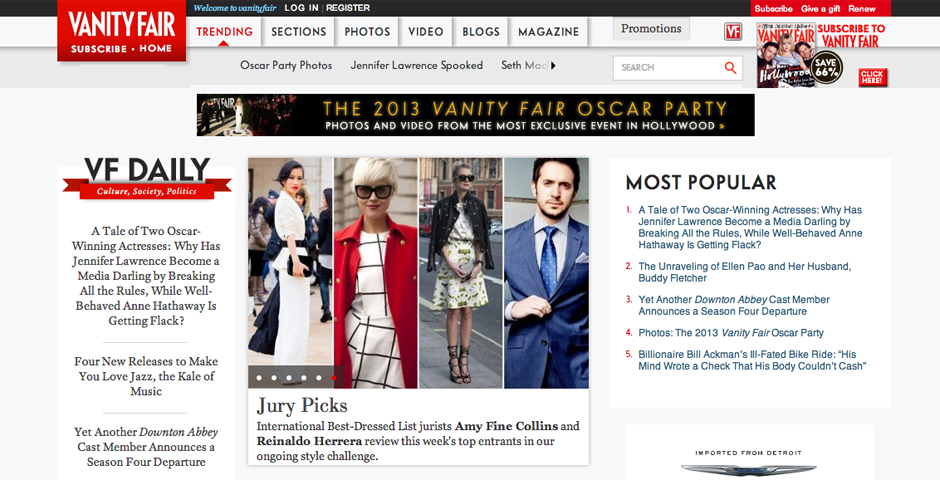
Task: Click Reinaldo Herrera name
Action: coord(309,441)
